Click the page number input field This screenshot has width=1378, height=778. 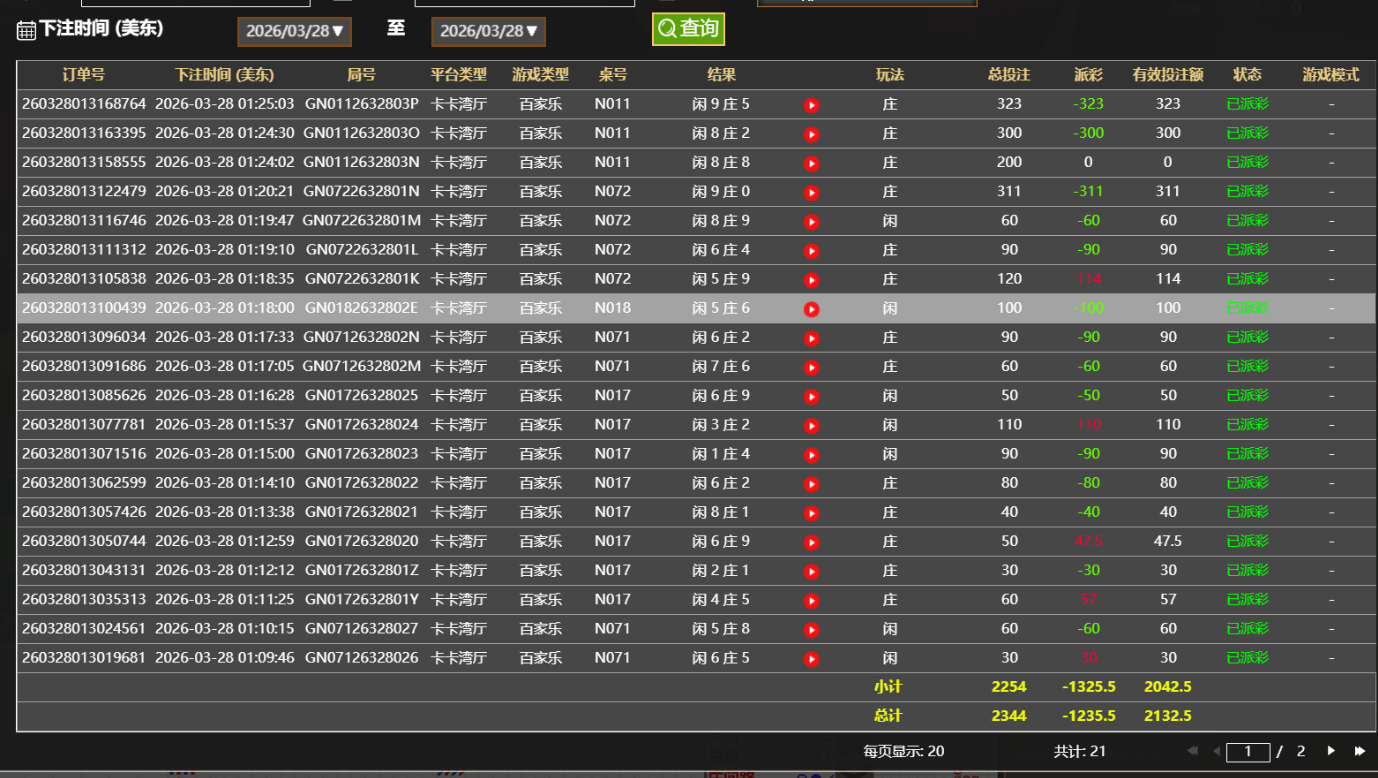coord(1248,752)
